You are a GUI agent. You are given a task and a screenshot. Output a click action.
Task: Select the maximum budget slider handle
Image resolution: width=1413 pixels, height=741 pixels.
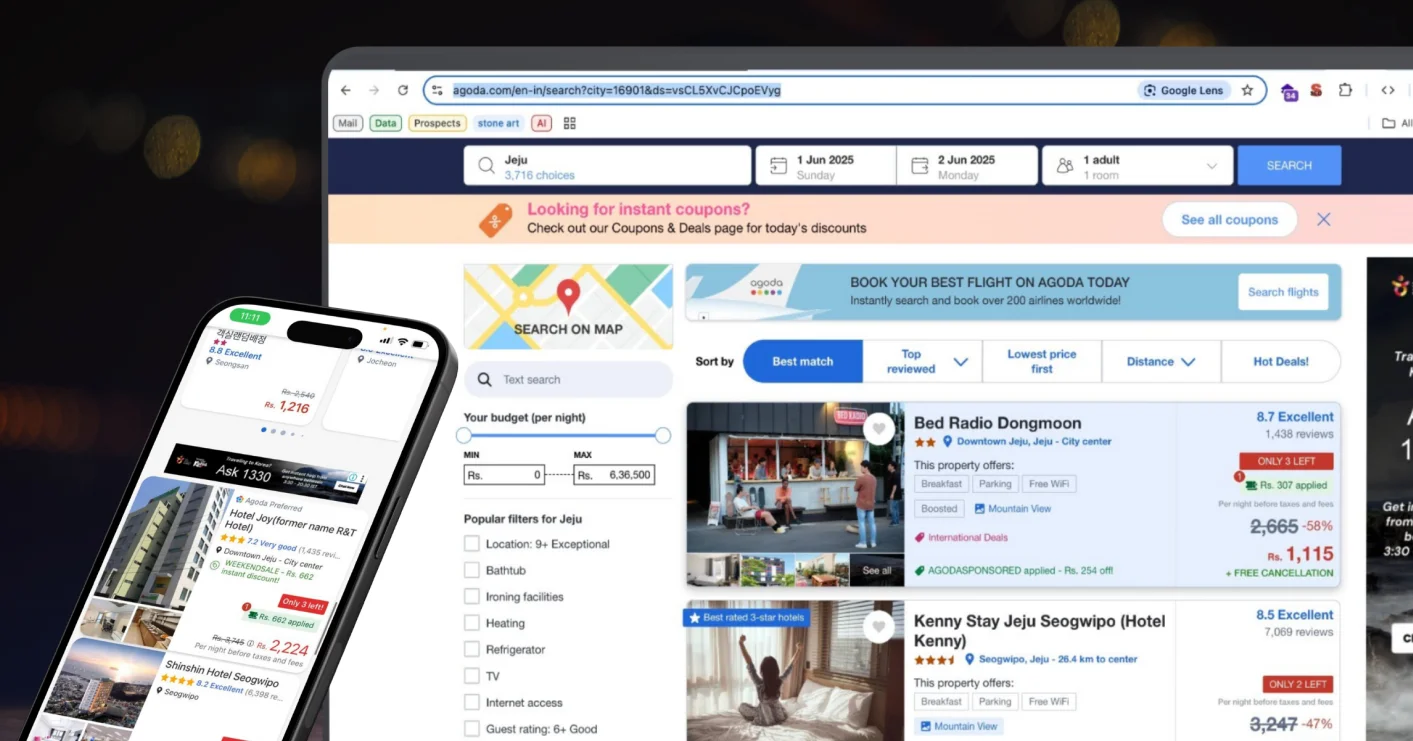(662, 436)
